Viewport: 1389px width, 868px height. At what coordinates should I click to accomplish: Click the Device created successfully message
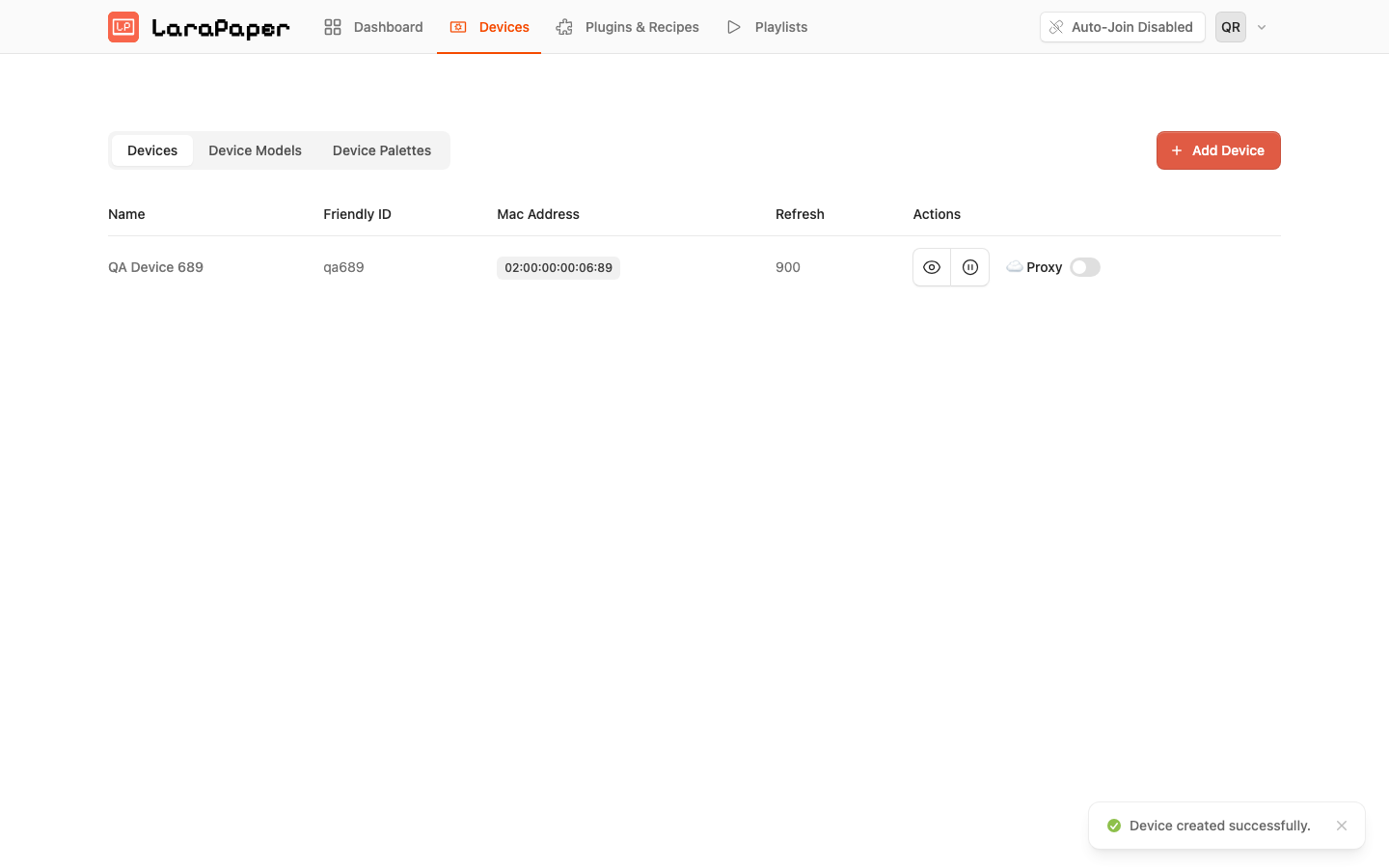tap(1219, 826)
